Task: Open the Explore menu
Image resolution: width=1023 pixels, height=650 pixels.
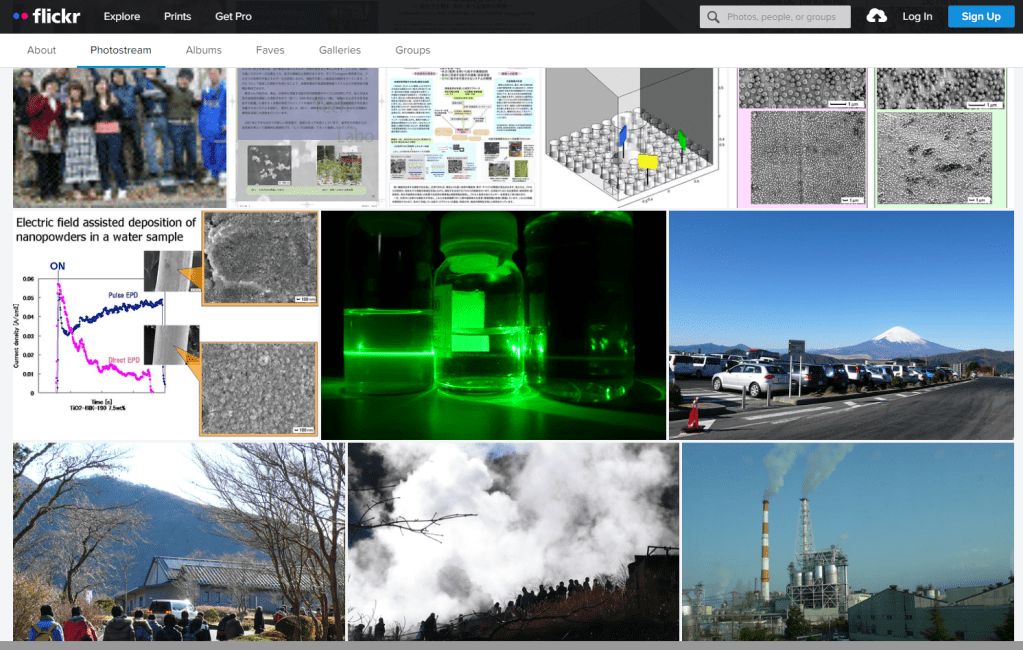Action: pyautogui.click(x=121, y=15)
